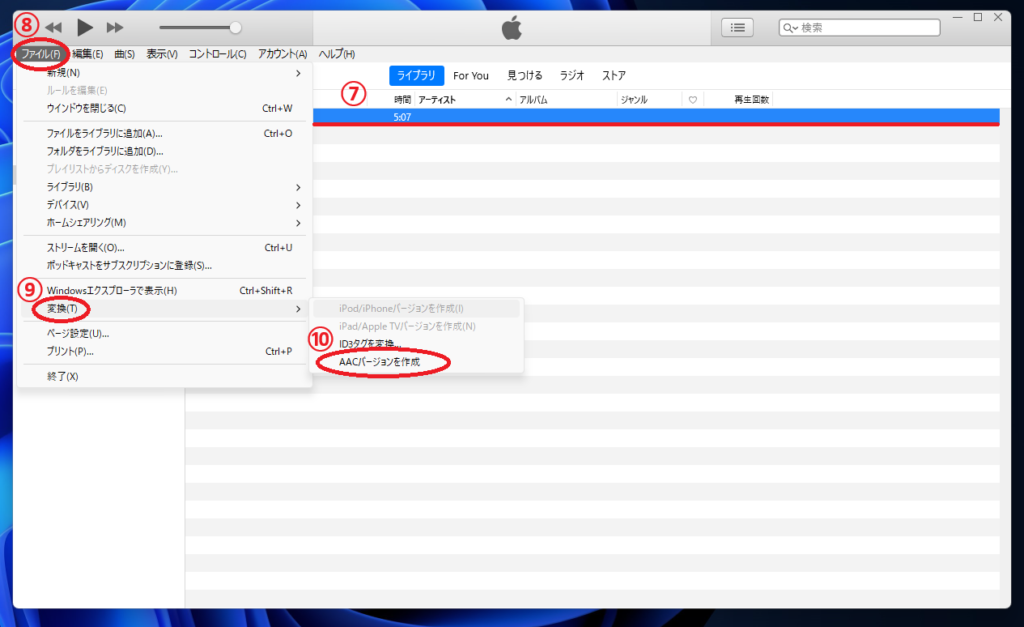Open the ヘルプ(H) menu

click(x=336, y=54)
